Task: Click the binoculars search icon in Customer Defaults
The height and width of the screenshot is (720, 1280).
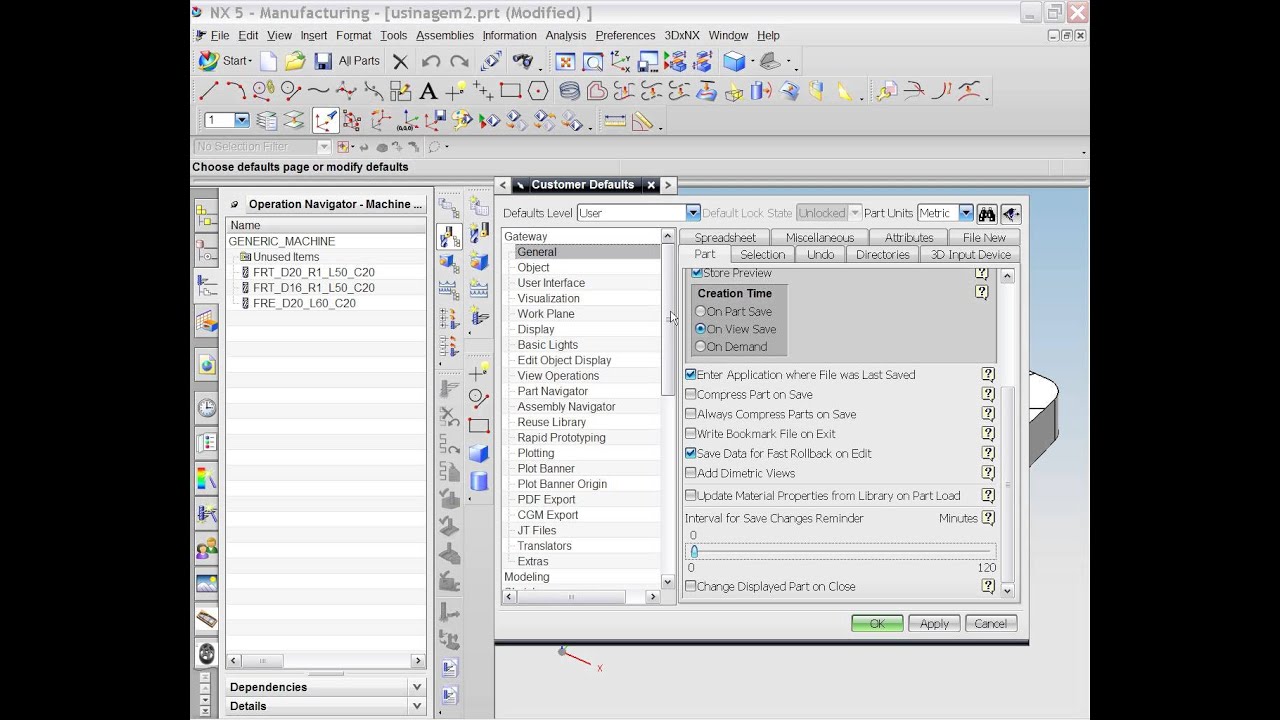Action: tap(987, 213)
